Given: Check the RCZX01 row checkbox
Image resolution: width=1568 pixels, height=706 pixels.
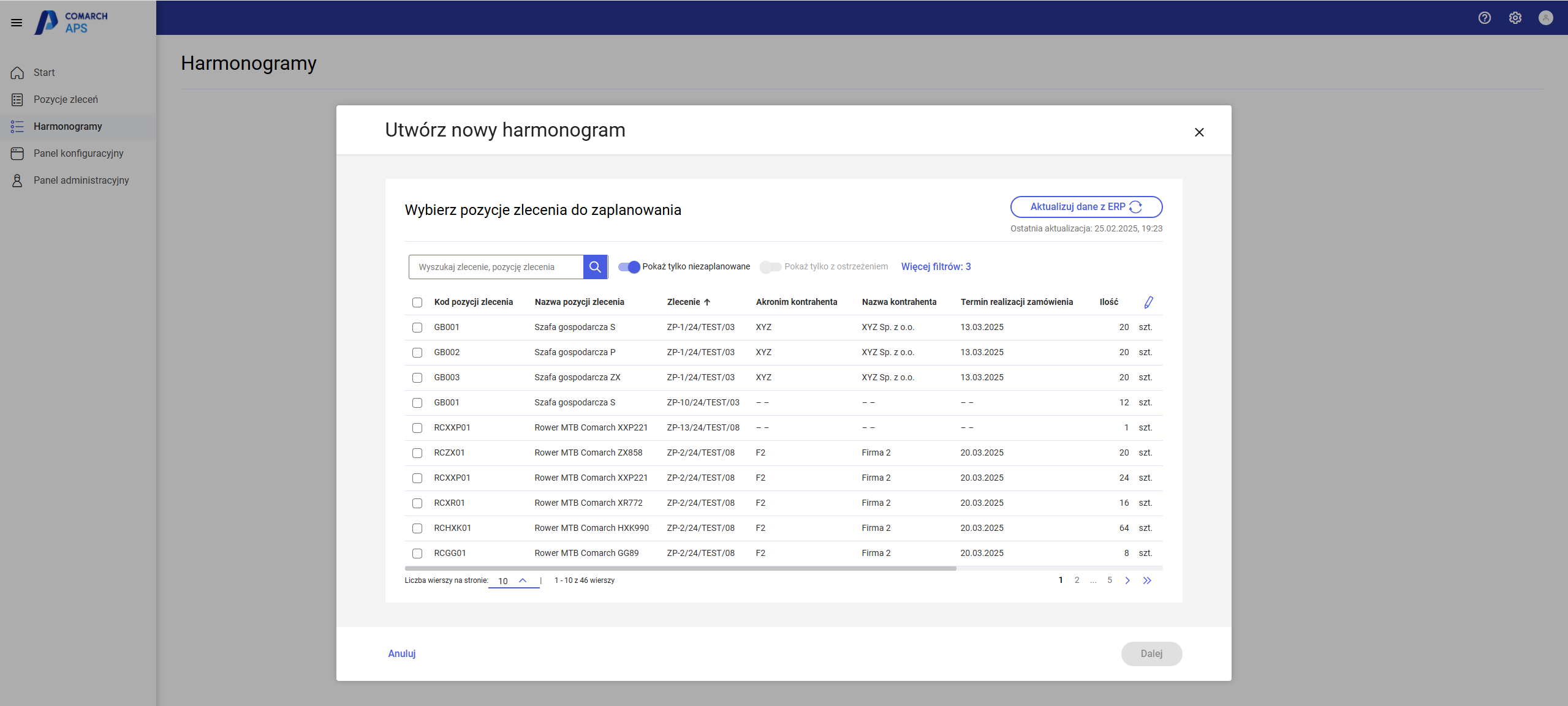Looking at the screenshot, I should [x=417, y=453].
